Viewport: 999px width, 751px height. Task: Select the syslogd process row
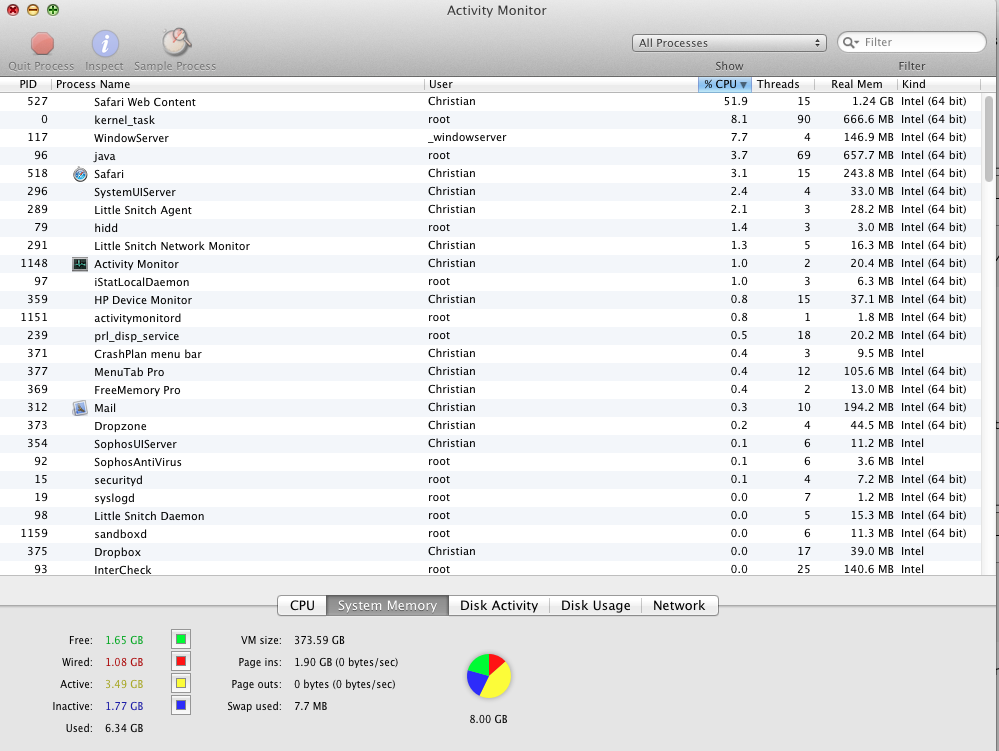click(491, 497)
